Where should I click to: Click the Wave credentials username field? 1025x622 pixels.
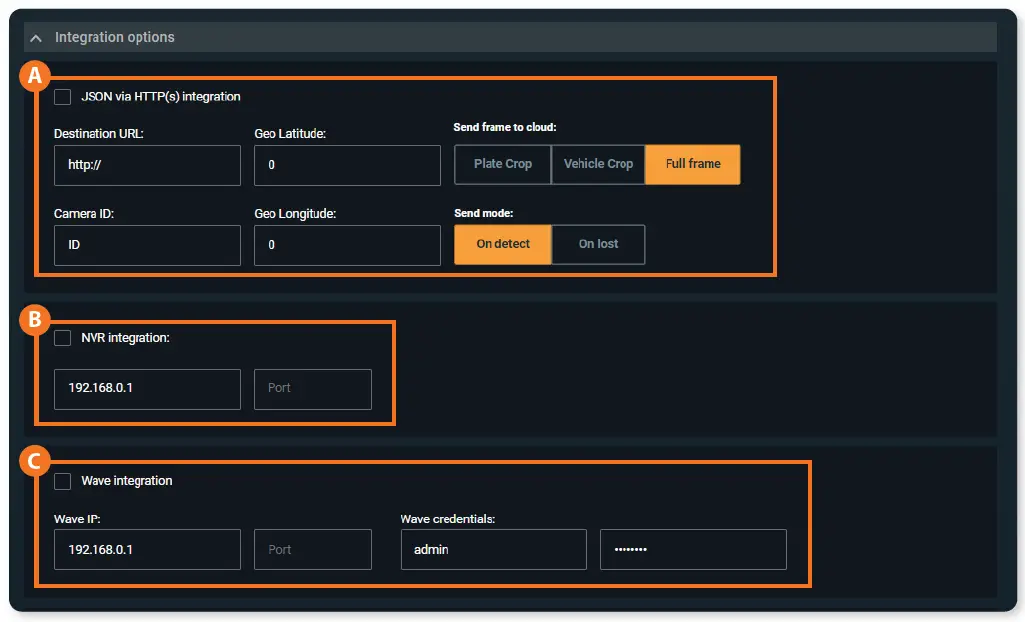493,550
